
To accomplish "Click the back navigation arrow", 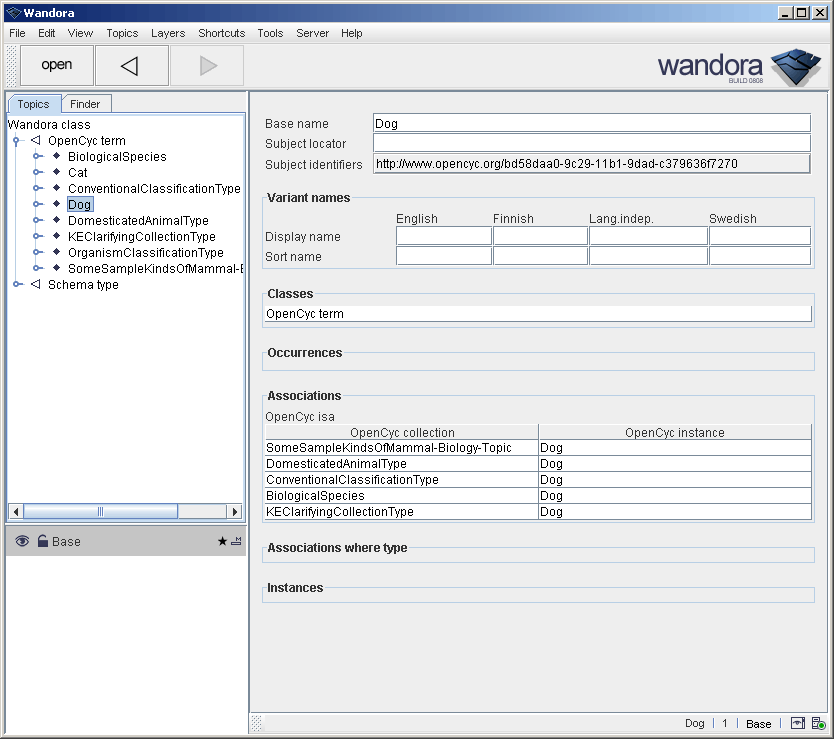I will (131, 65).
